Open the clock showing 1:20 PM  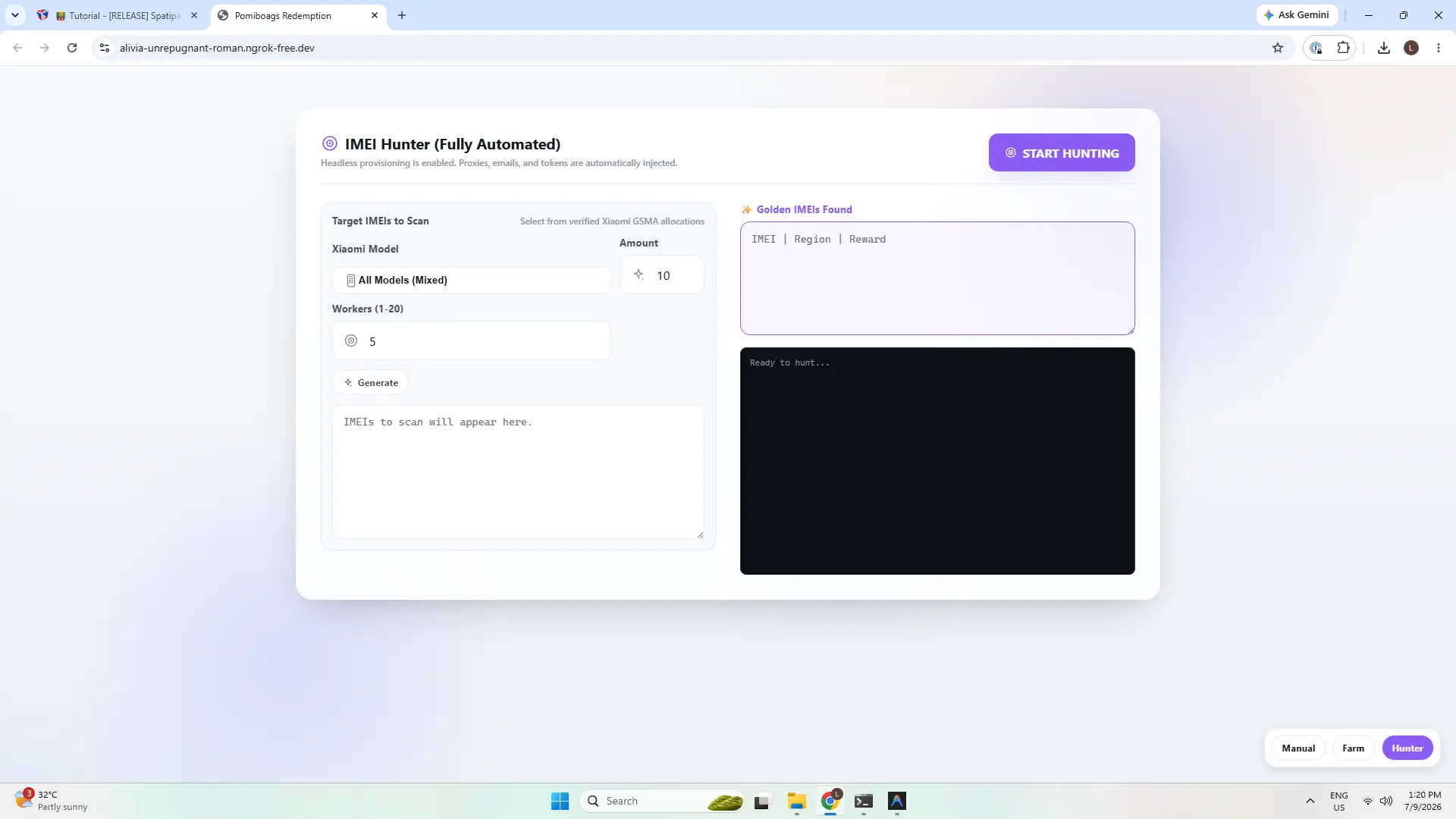(x=1423, y=801)
